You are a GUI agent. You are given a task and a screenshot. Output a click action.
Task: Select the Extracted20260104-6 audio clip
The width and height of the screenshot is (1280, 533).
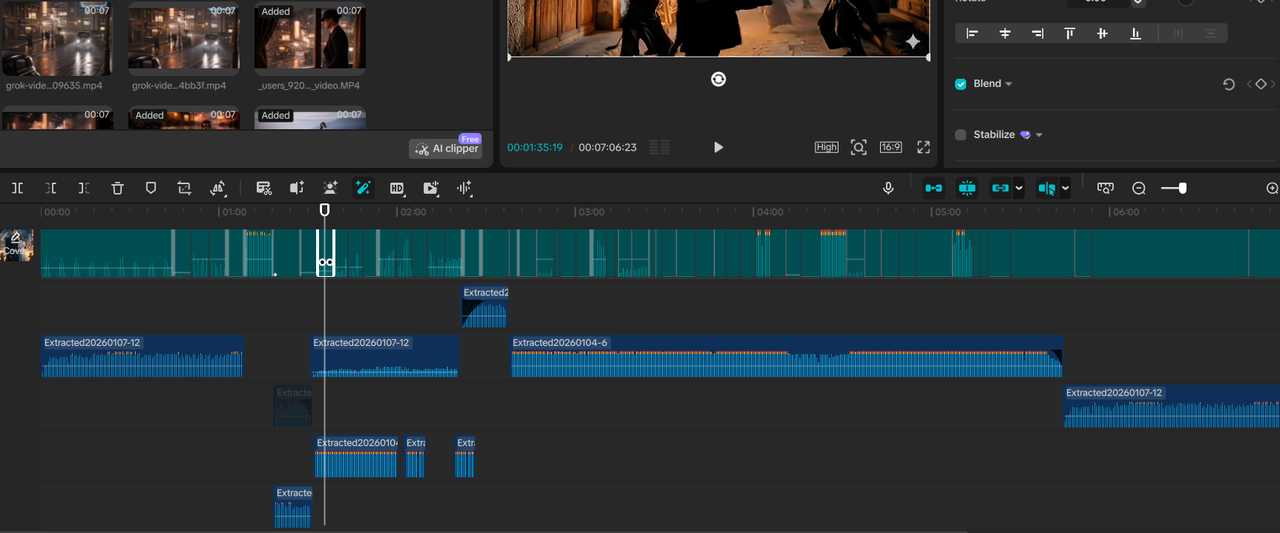(786, 356)
